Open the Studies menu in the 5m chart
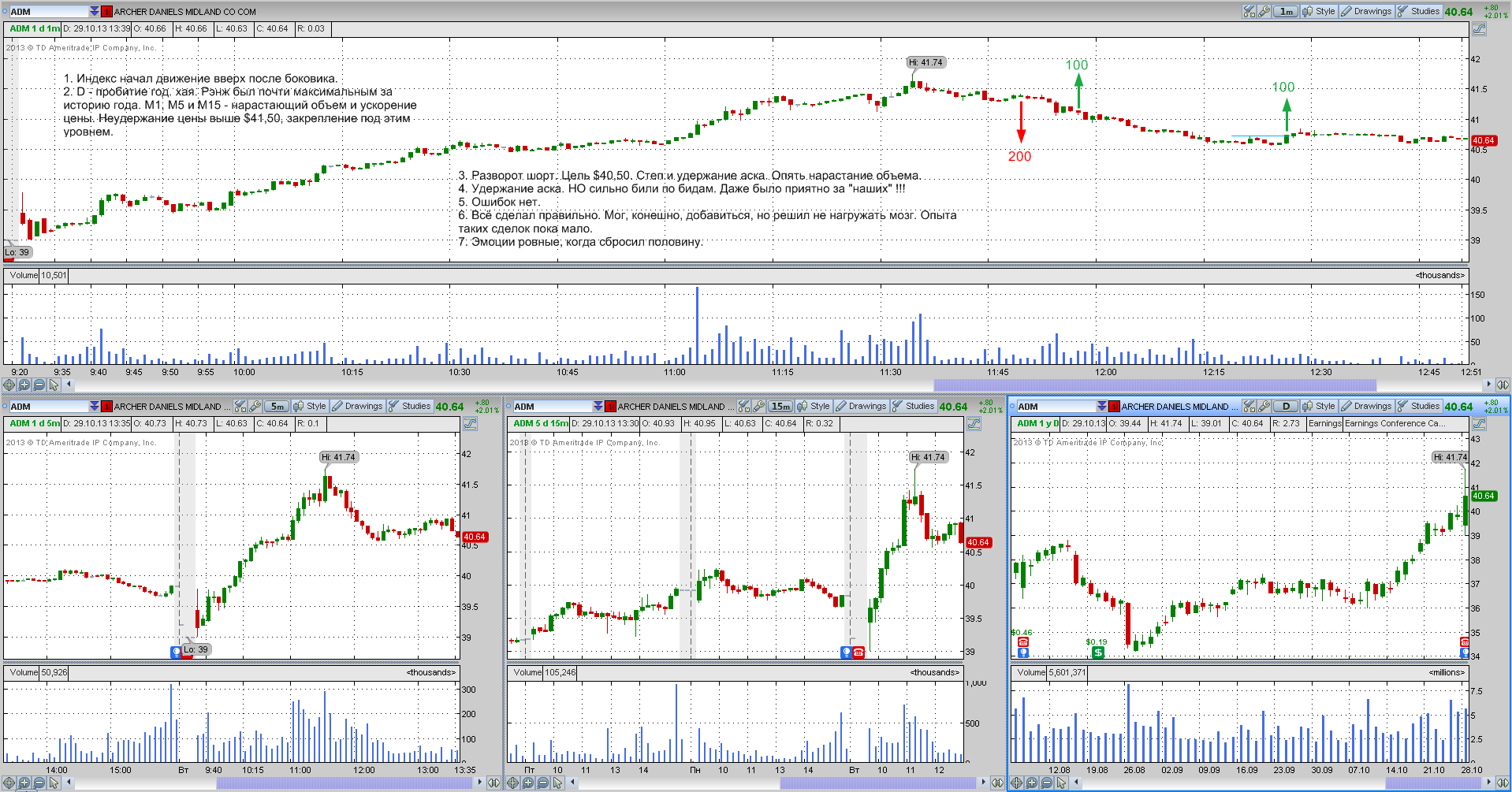This screenshot has width=1512, height=792. (410, 406)
